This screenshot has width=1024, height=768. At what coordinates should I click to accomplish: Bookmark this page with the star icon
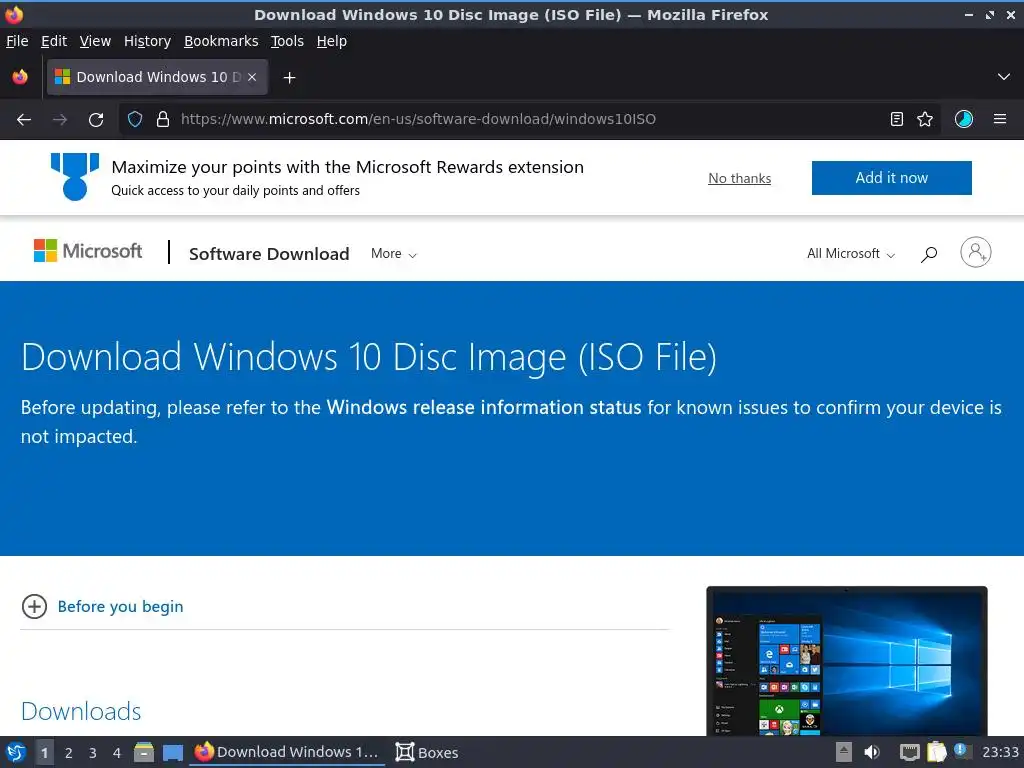(x=925, y=119)
